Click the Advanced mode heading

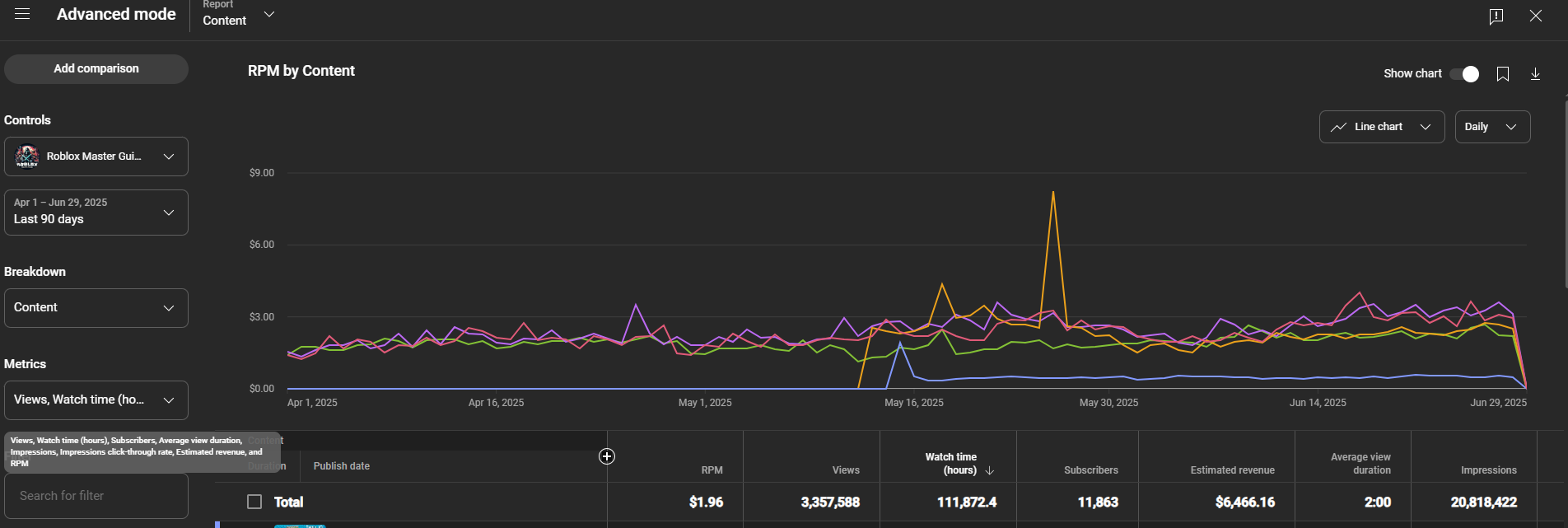pos(116,14)
